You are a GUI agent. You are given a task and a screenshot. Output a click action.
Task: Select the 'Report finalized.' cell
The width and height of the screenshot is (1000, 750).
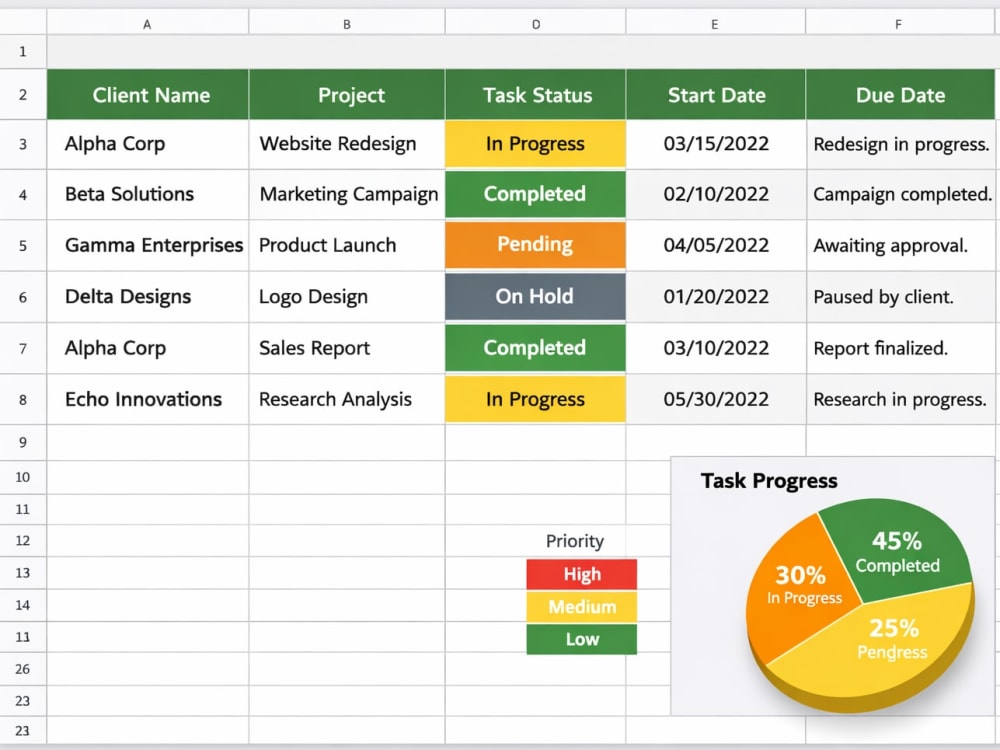coord(901,348)
